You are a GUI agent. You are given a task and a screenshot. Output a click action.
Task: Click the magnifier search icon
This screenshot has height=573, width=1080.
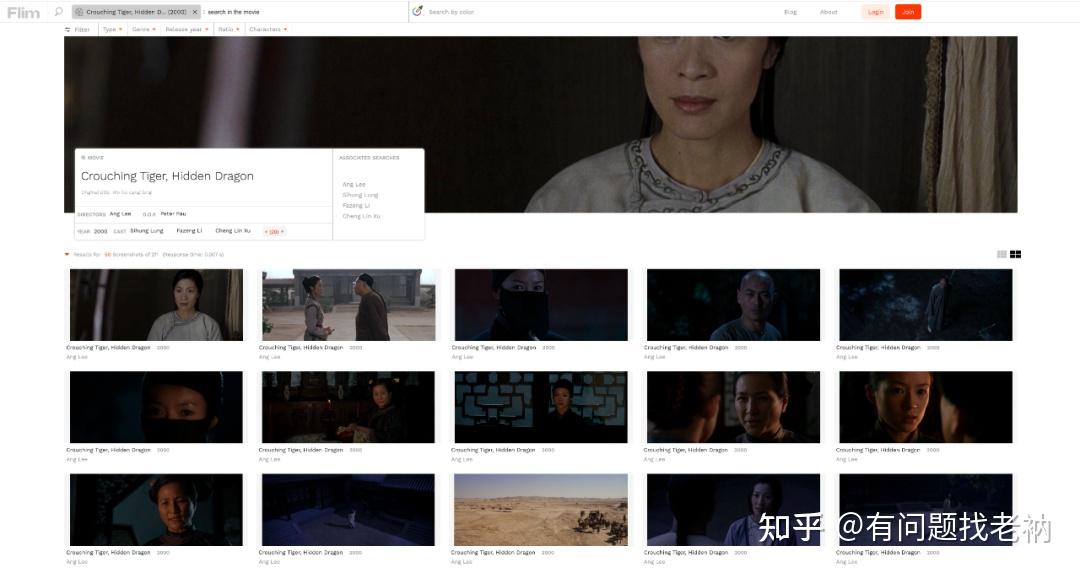[x=59, y=12]
